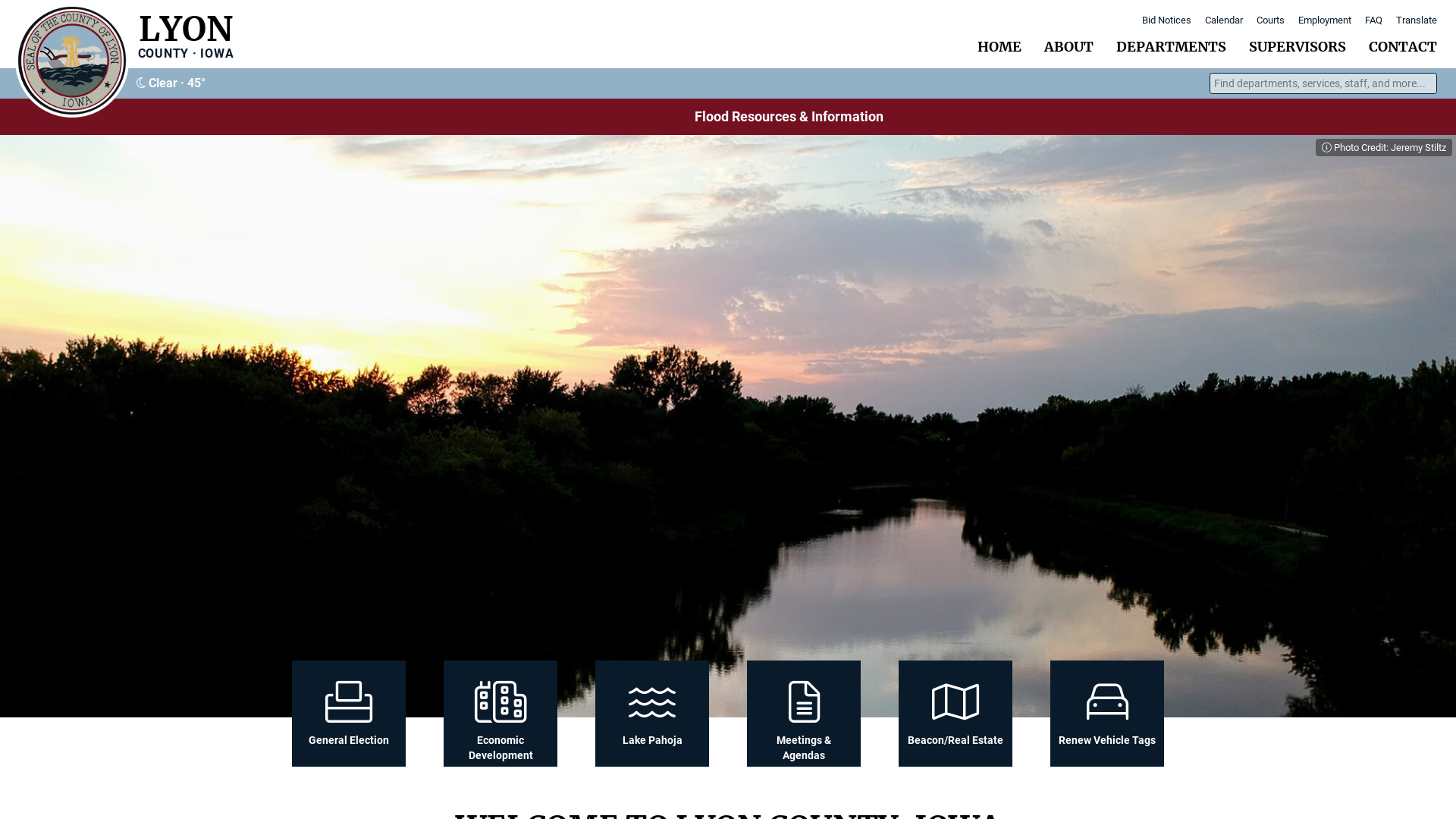Expand the Supervisors navigation dropdown
This screenshot has width=1456, height=819.
click(x=1297, y=47)
